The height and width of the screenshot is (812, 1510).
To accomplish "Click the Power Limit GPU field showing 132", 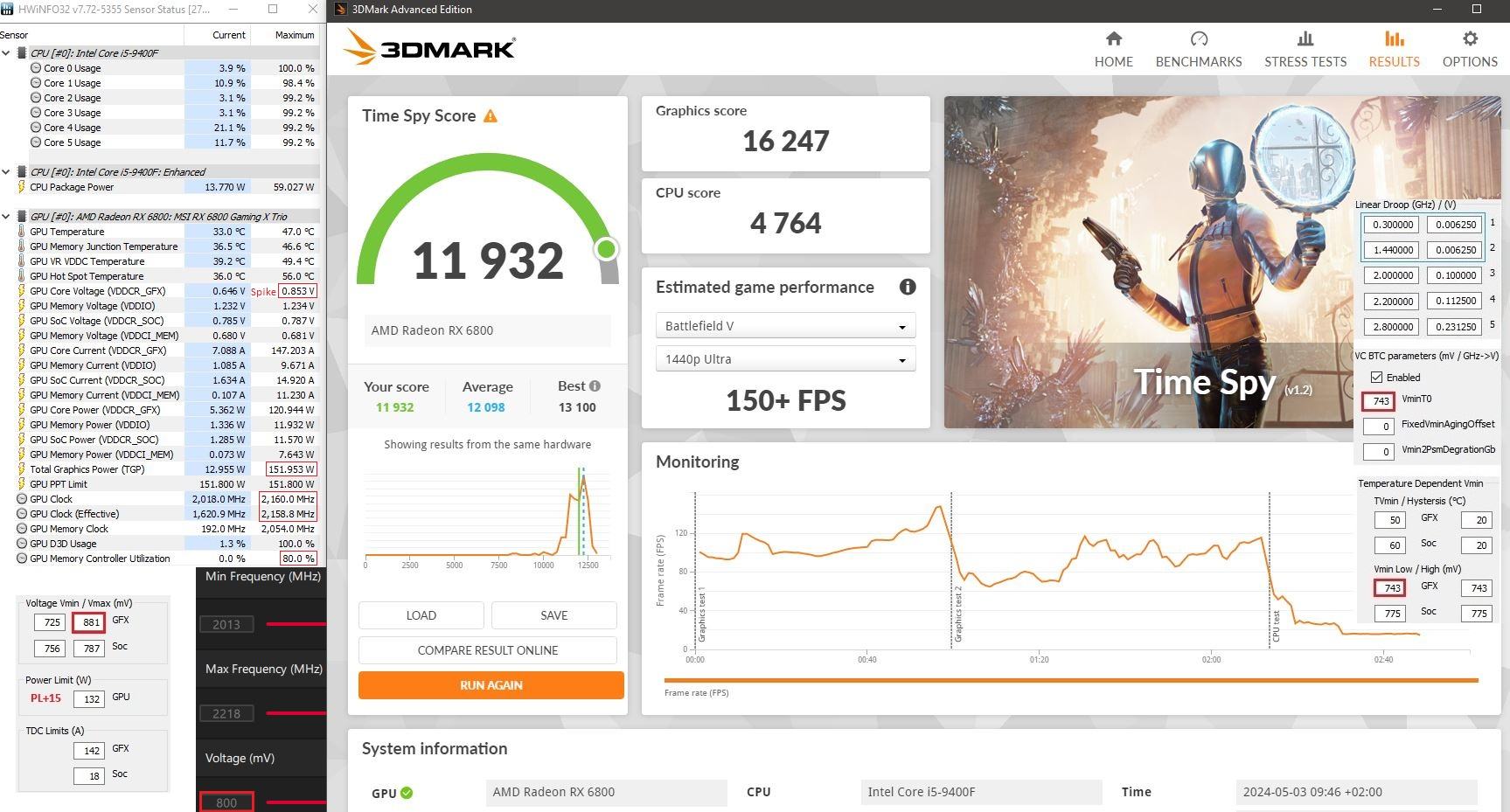I will (89, 699).
